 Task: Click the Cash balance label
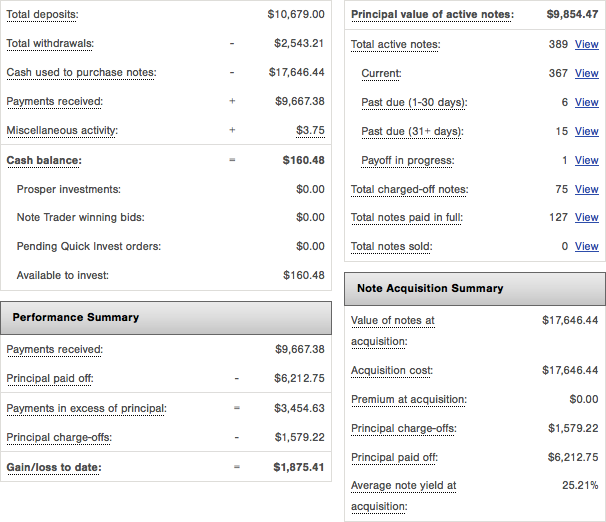pyautogui.click(x=44, y=160)
